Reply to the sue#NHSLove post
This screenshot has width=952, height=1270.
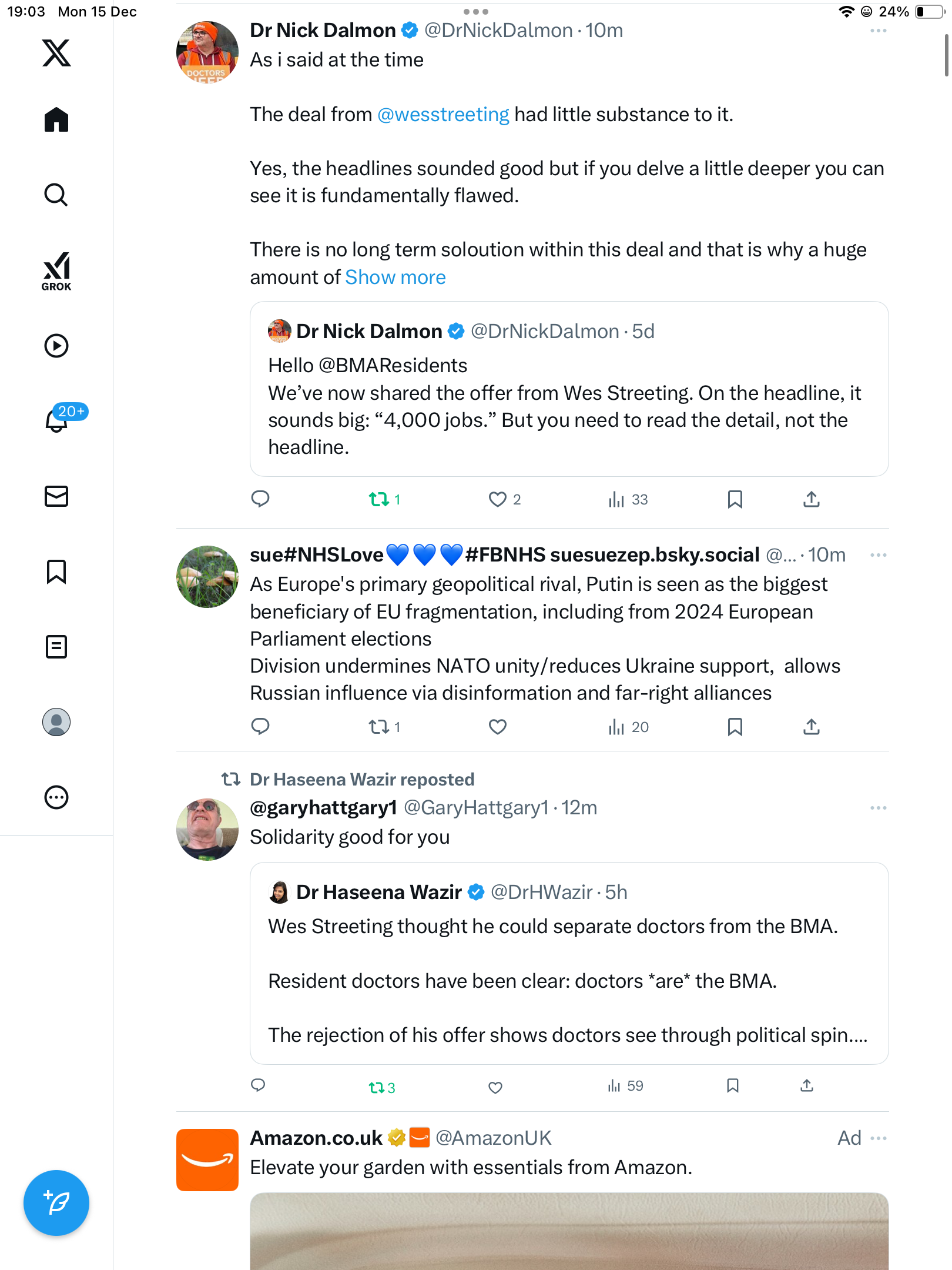click(260, 727)
